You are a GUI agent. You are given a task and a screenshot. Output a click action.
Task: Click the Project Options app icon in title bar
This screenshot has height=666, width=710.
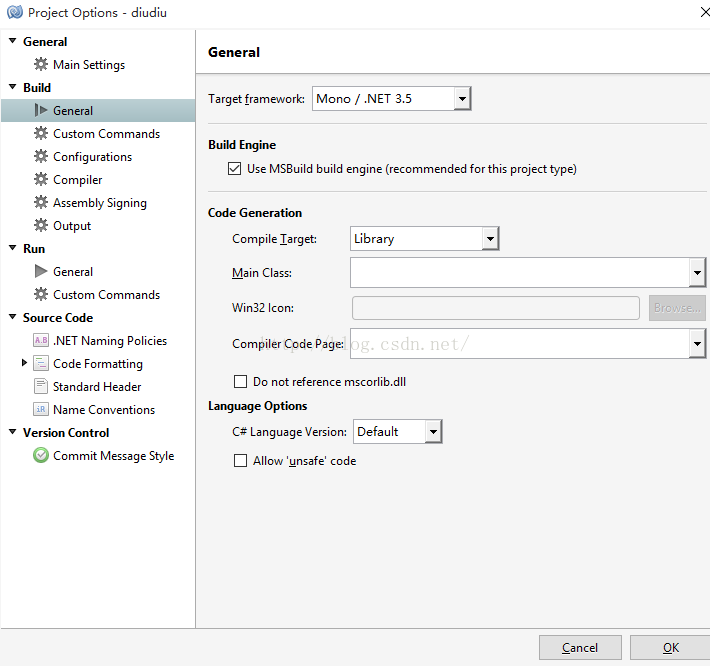pyautogui.click(x=14, y=12)
